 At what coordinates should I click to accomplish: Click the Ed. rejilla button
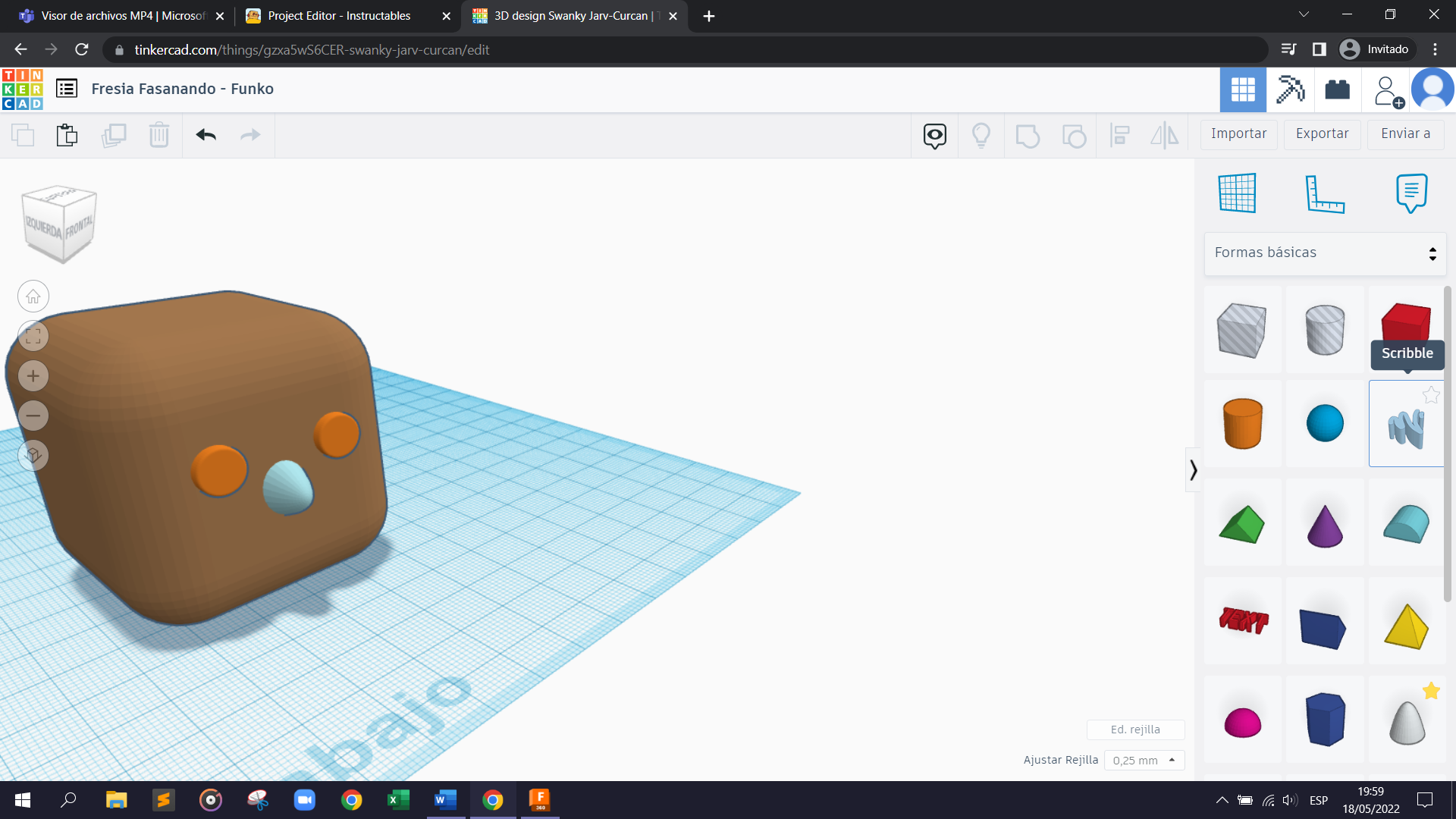(1134, 730)
